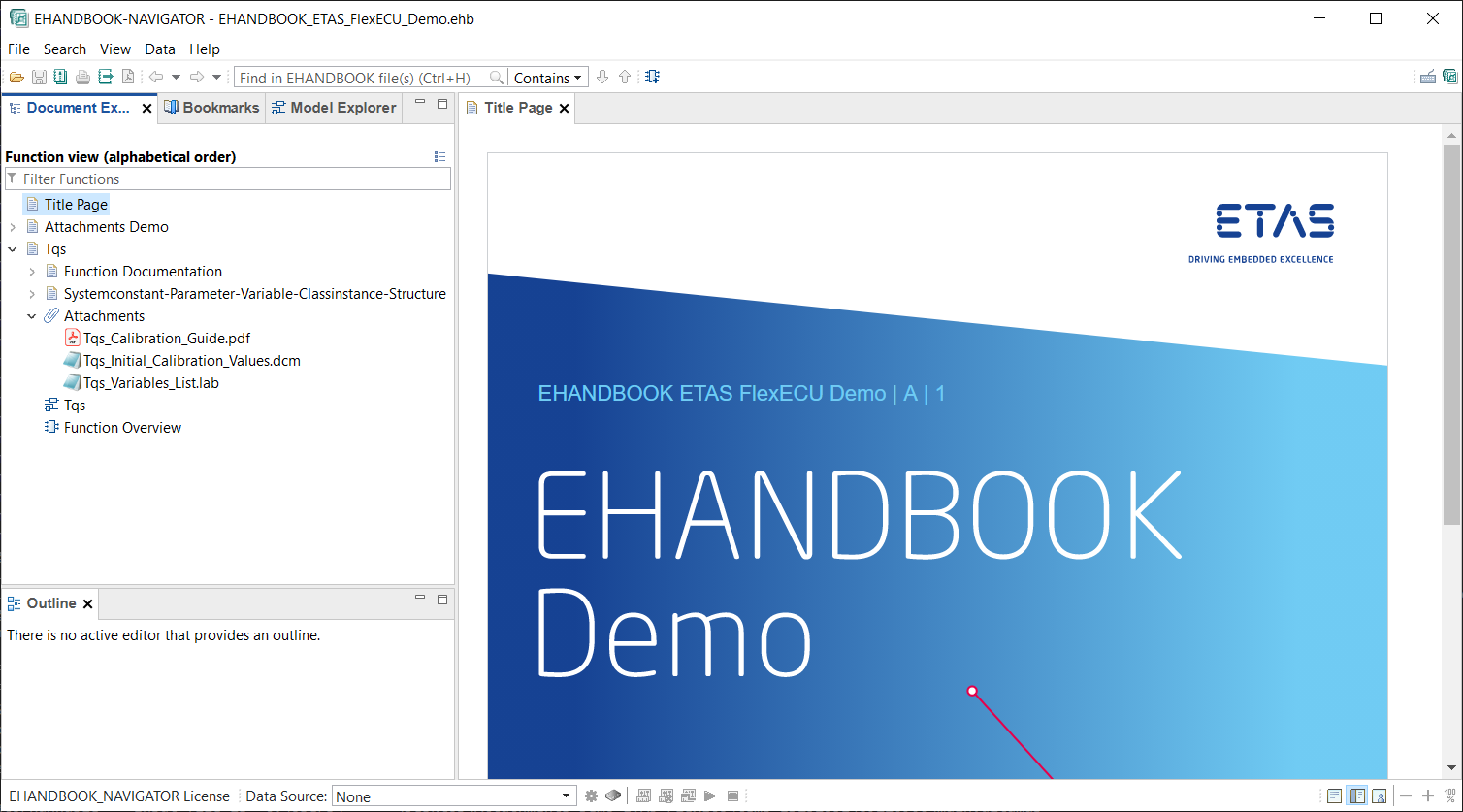Image resolution: width=1463 pixels, height=812 pixels.
Task: Open an EHANDBOOK file with the folder icon
Action: [x=16, y=77]
